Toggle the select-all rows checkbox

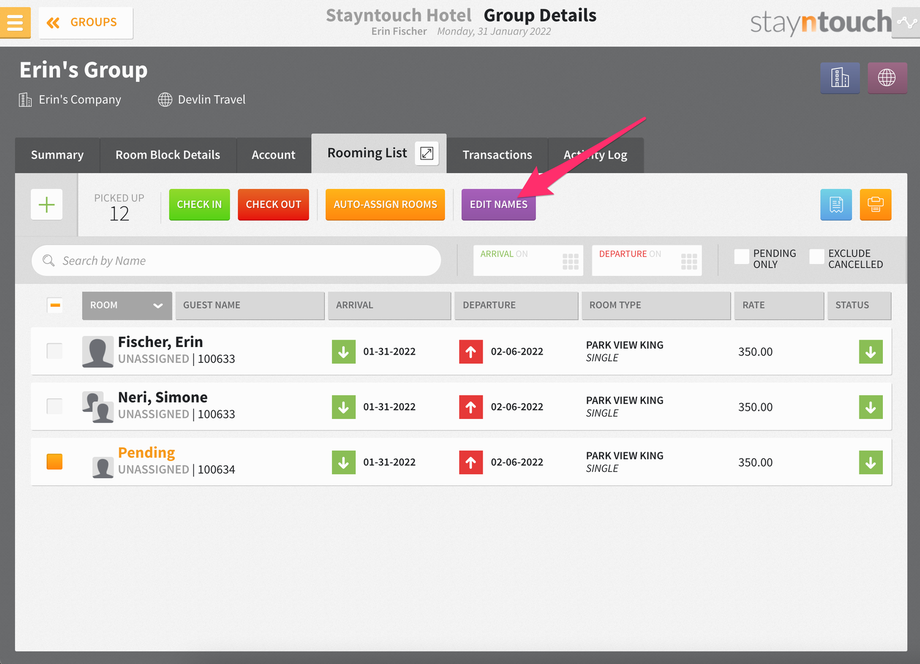[x=55, y=305]
